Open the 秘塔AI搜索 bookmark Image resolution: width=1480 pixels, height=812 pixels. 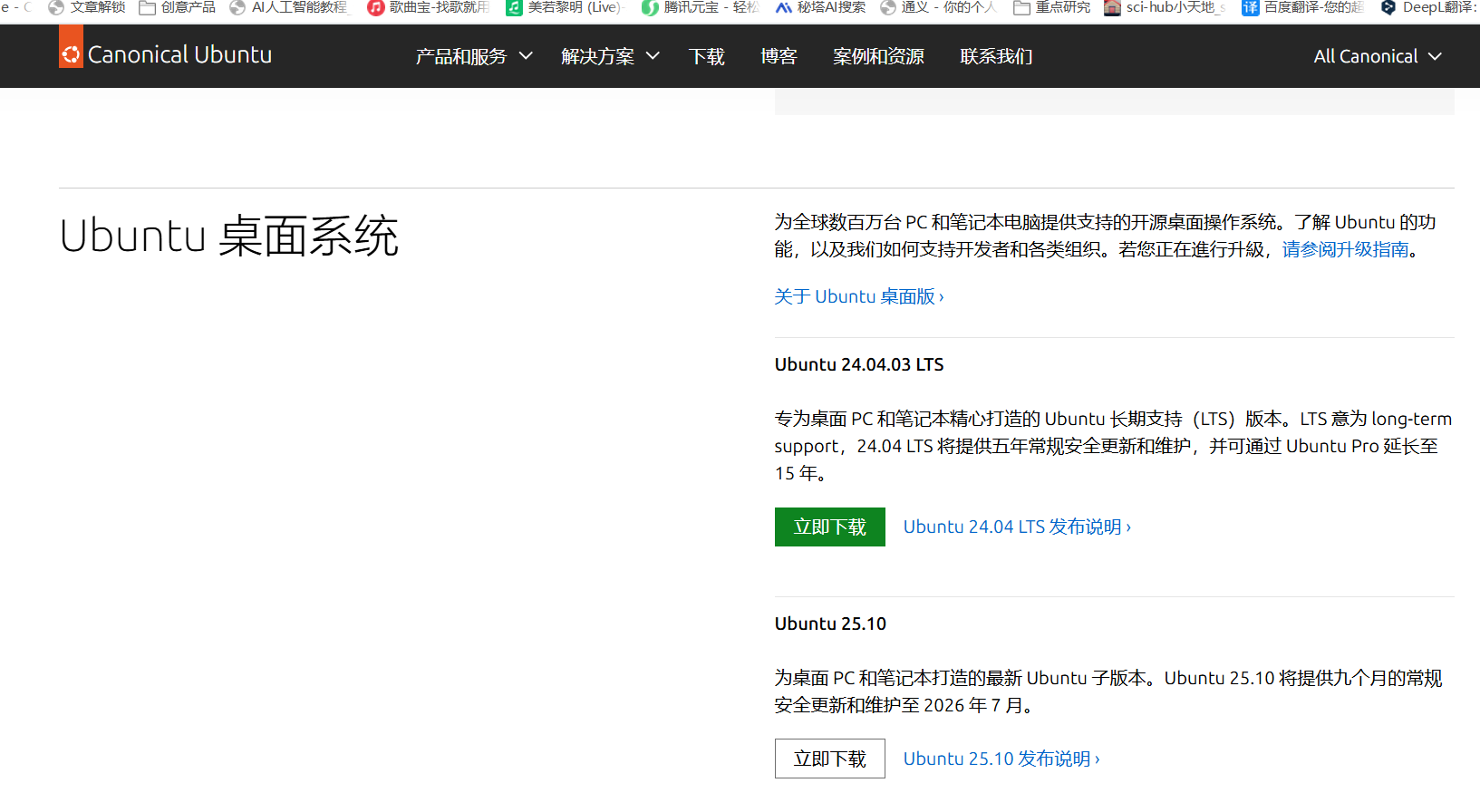(x=820, y=7)
